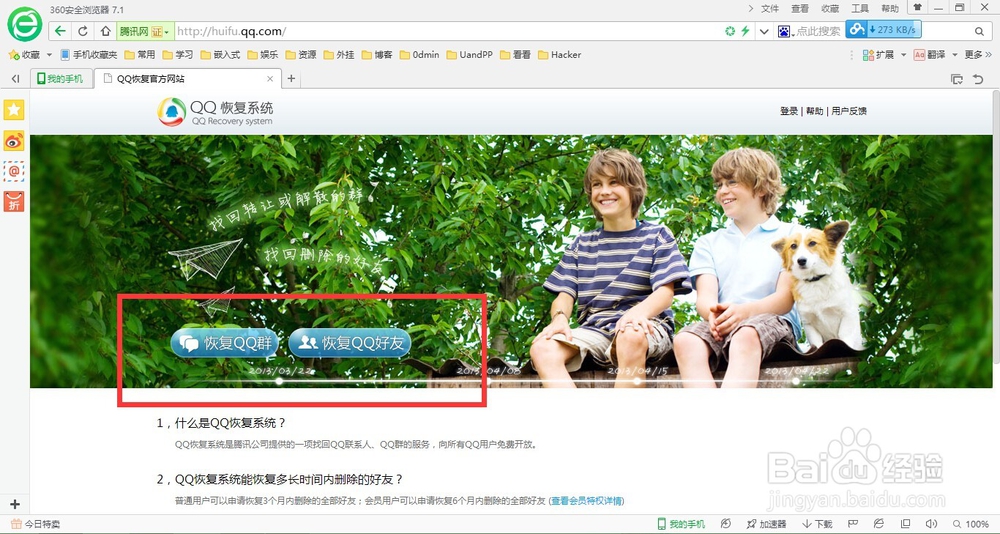Click the skin (shirt) icon in title bar
The width and height of the screenshot is (1000, 534).
[x=917, y=8]
